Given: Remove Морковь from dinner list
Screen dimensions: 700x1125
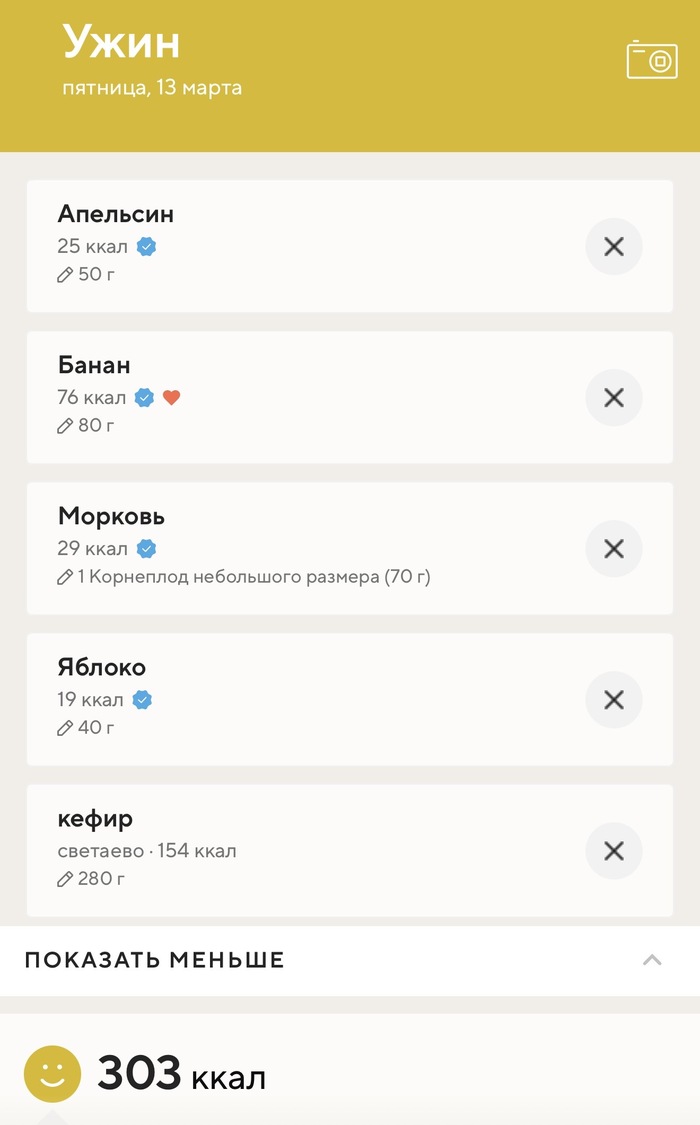Looking at the screenshot, I should [x=613, y=548].
